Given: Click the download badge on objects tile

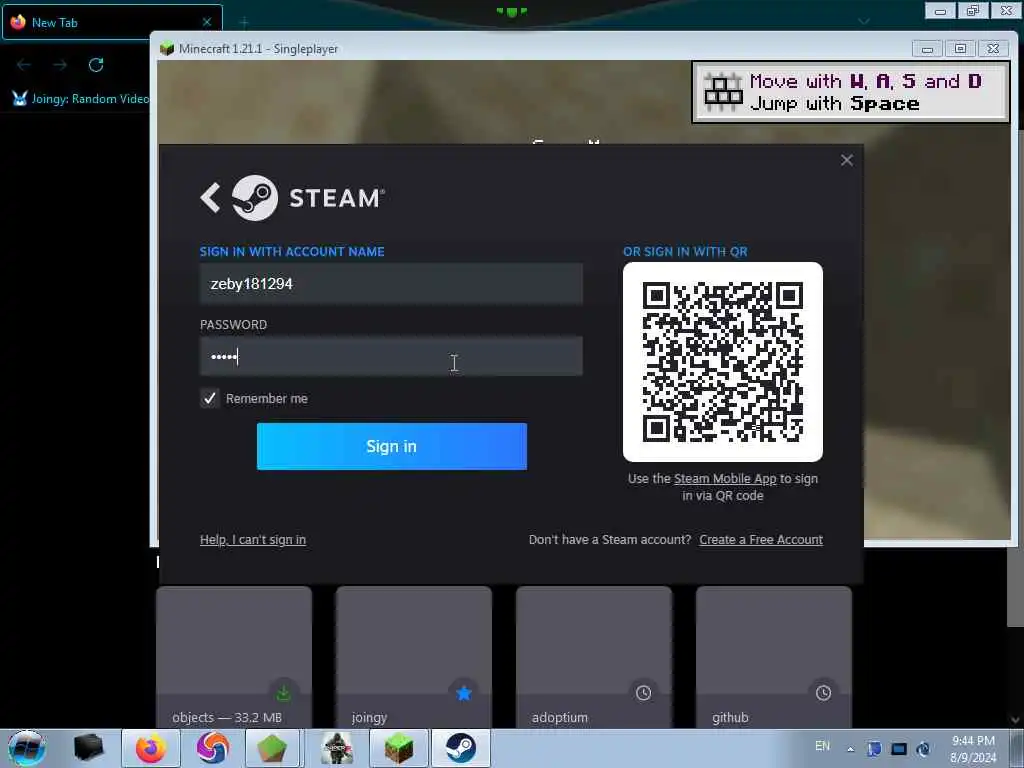Looking at the screenshot, I should (283, 693).
